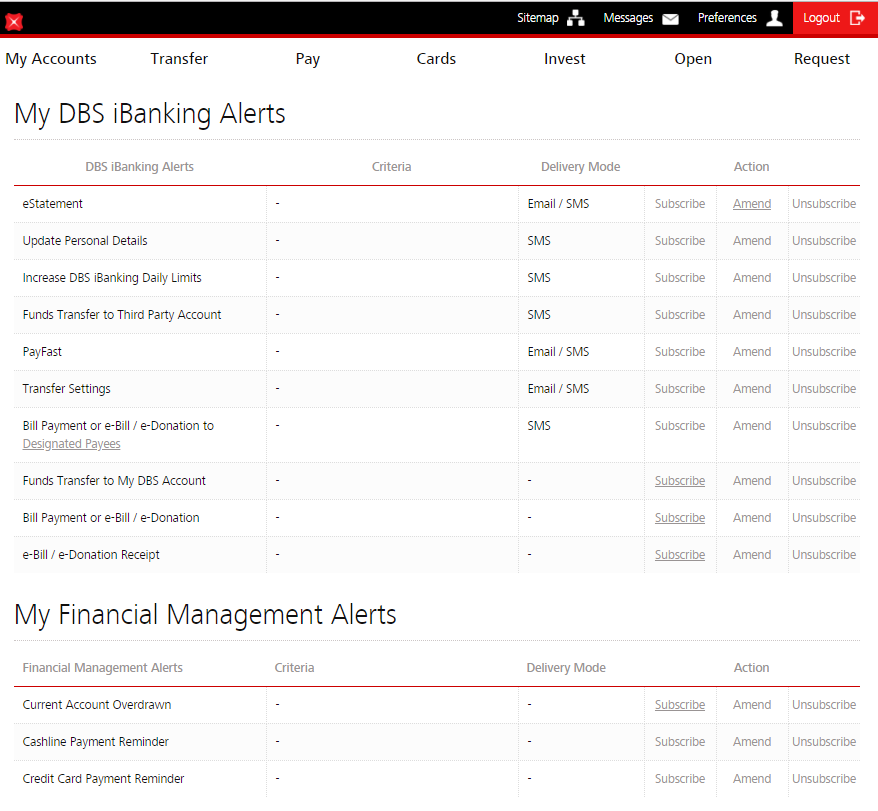Click the red X logo icon
This screenshot has height=811, width=878.
pyautogui.click(x=14, y=21)
